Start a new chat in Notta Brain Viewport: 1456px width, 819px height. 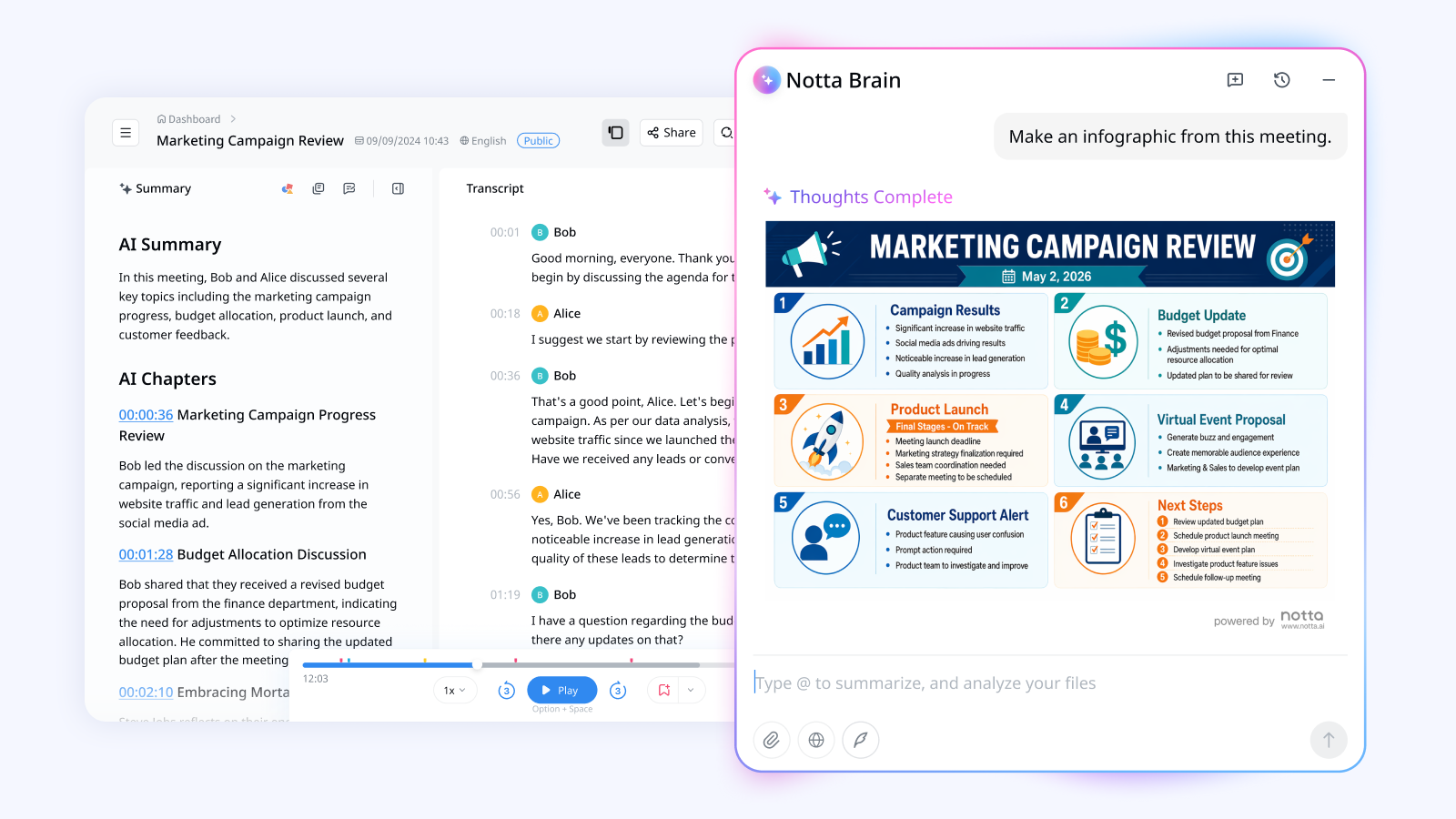coord(1235,80)
